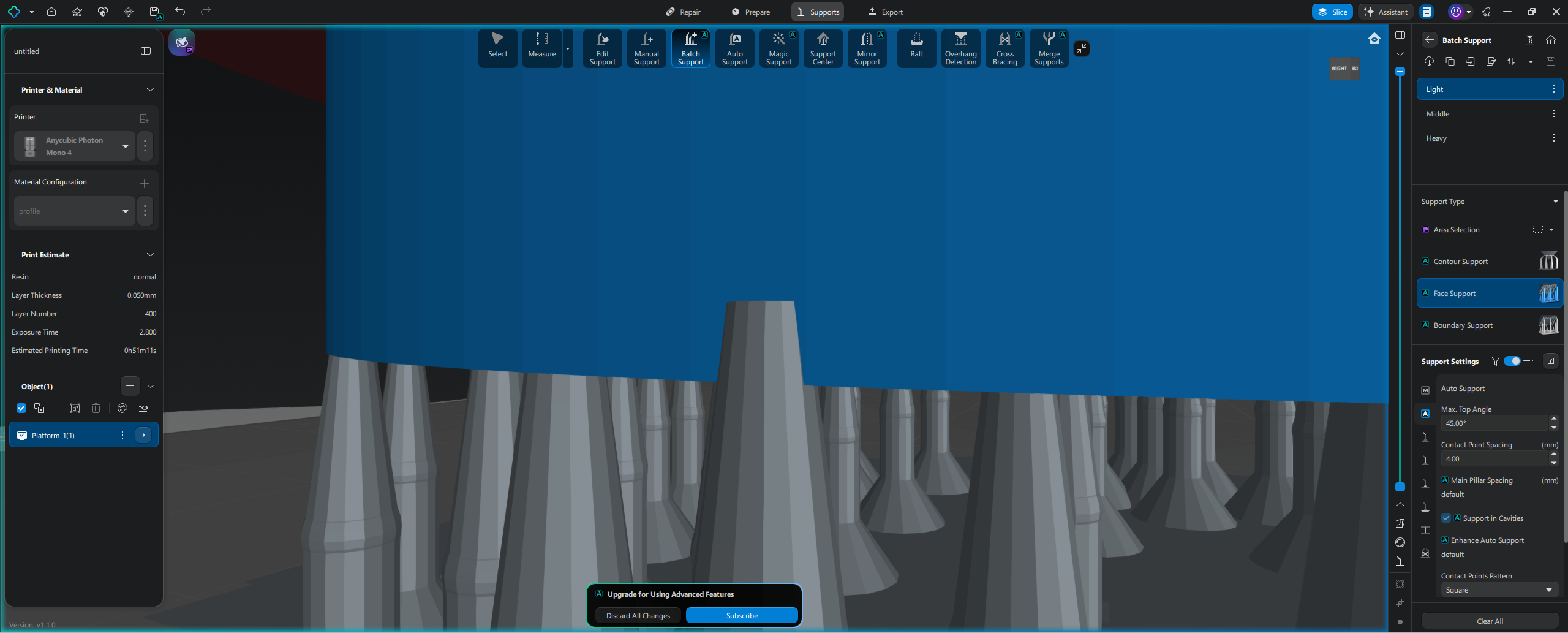Viewport: 1568px width, 633px height.
Task: Switch to the Prepare tab
Action: coord(751,12)
